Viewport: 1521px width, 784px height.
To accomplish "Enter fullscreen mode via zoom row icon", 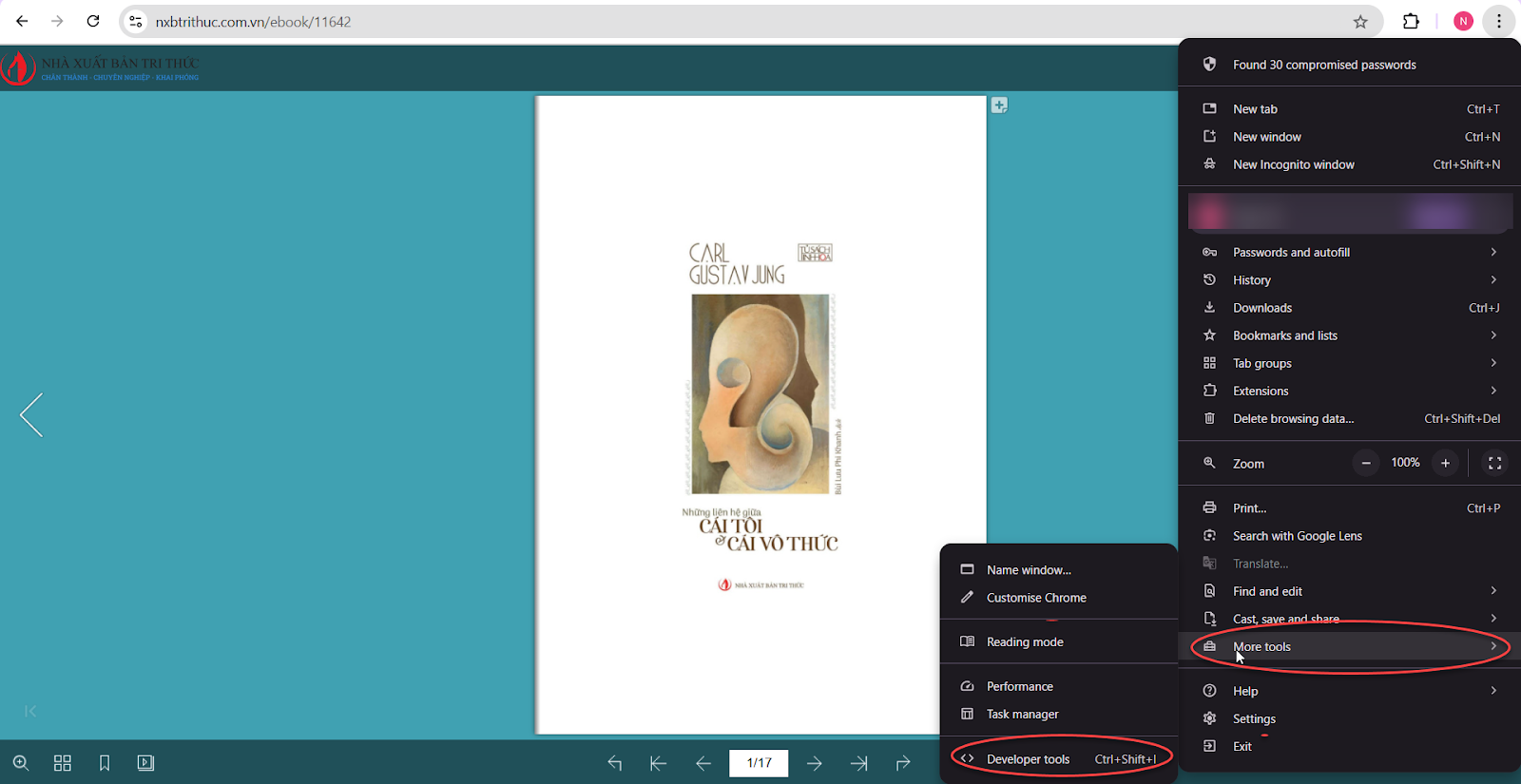I will [1494, 463].
